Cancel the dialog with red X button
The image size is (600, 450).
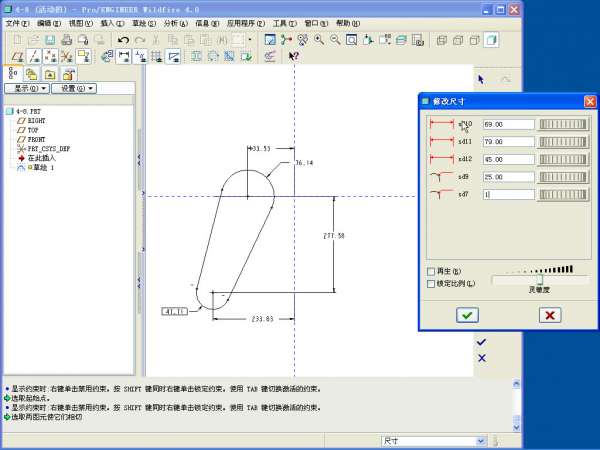tap(550, 315)
